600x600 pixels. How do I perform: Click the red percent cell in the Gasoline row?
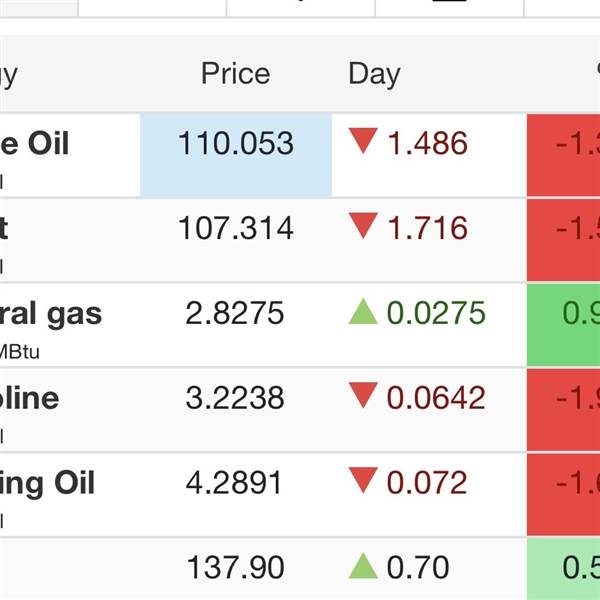[564, 409]
